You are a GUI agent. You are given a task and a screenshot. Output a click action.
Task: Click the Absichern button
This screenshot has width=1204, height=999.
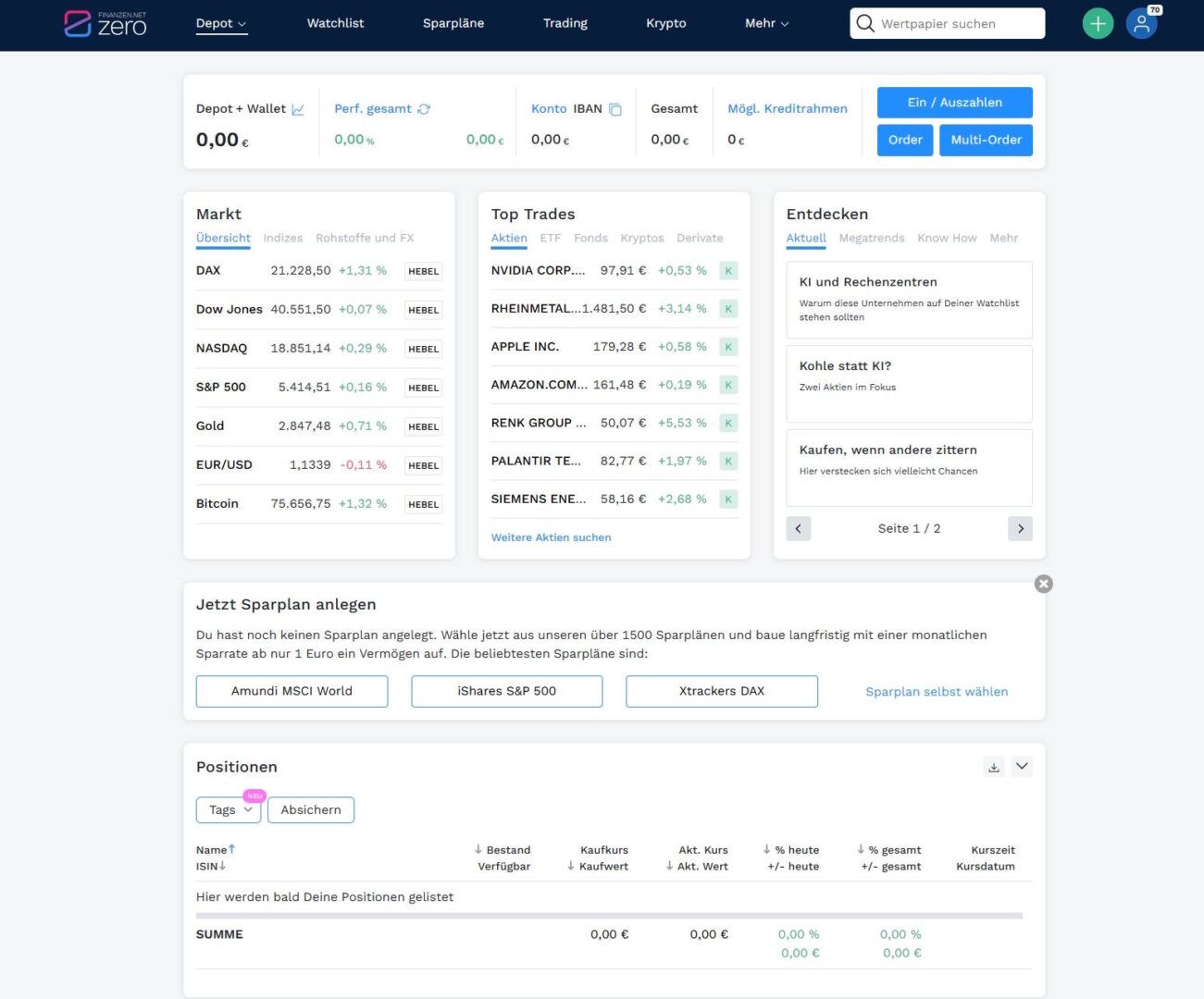[311, 810]
